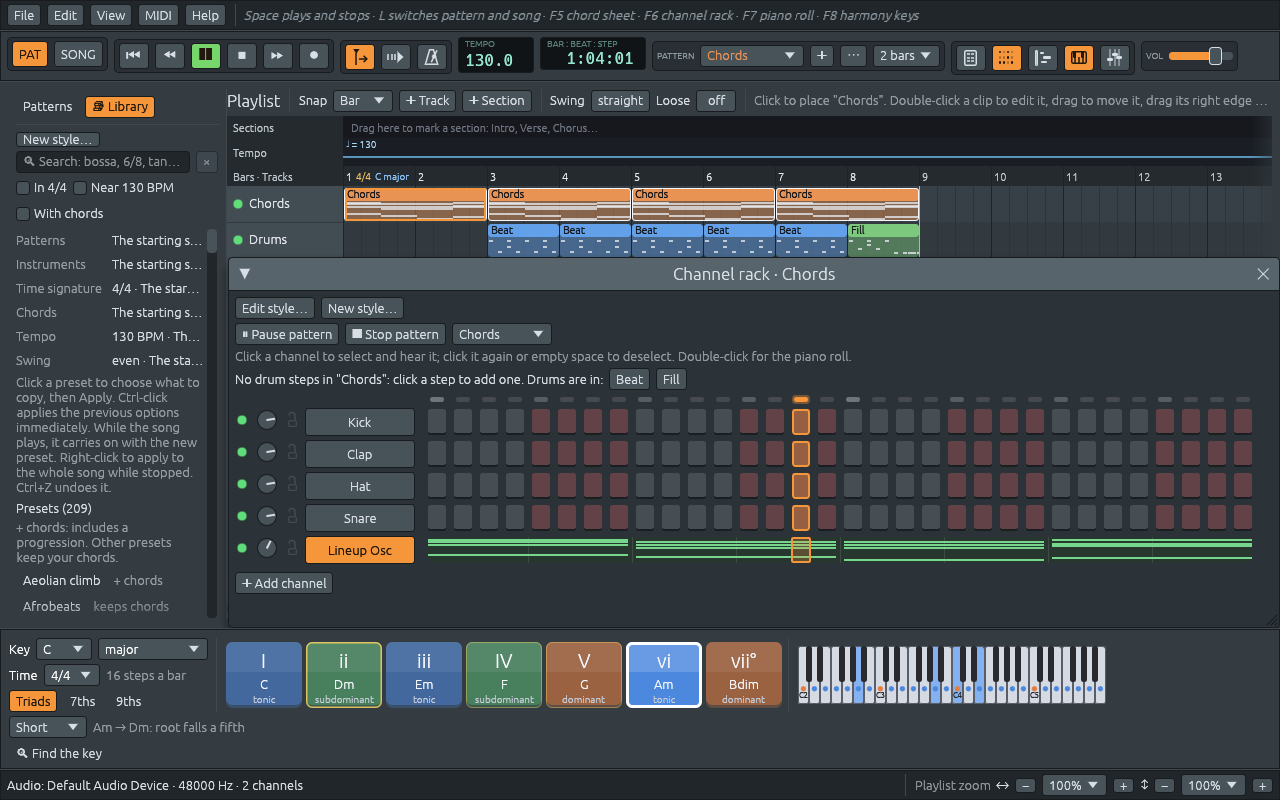Viewport: 1280px width, 800px height.
Task: Add a new pattern with the plus button
Action: tap(822, 56)
